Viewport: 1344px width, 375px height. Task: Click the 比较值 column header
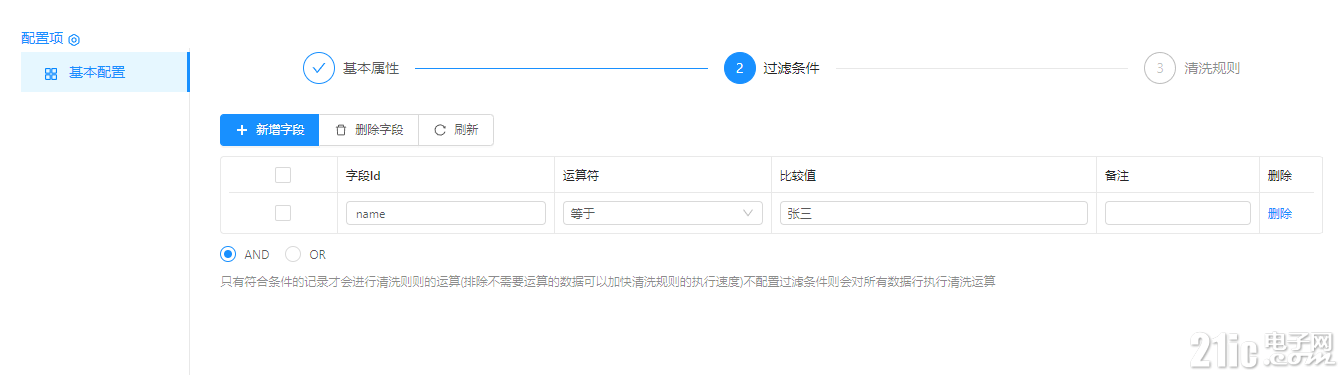click(x=798, y=175)
